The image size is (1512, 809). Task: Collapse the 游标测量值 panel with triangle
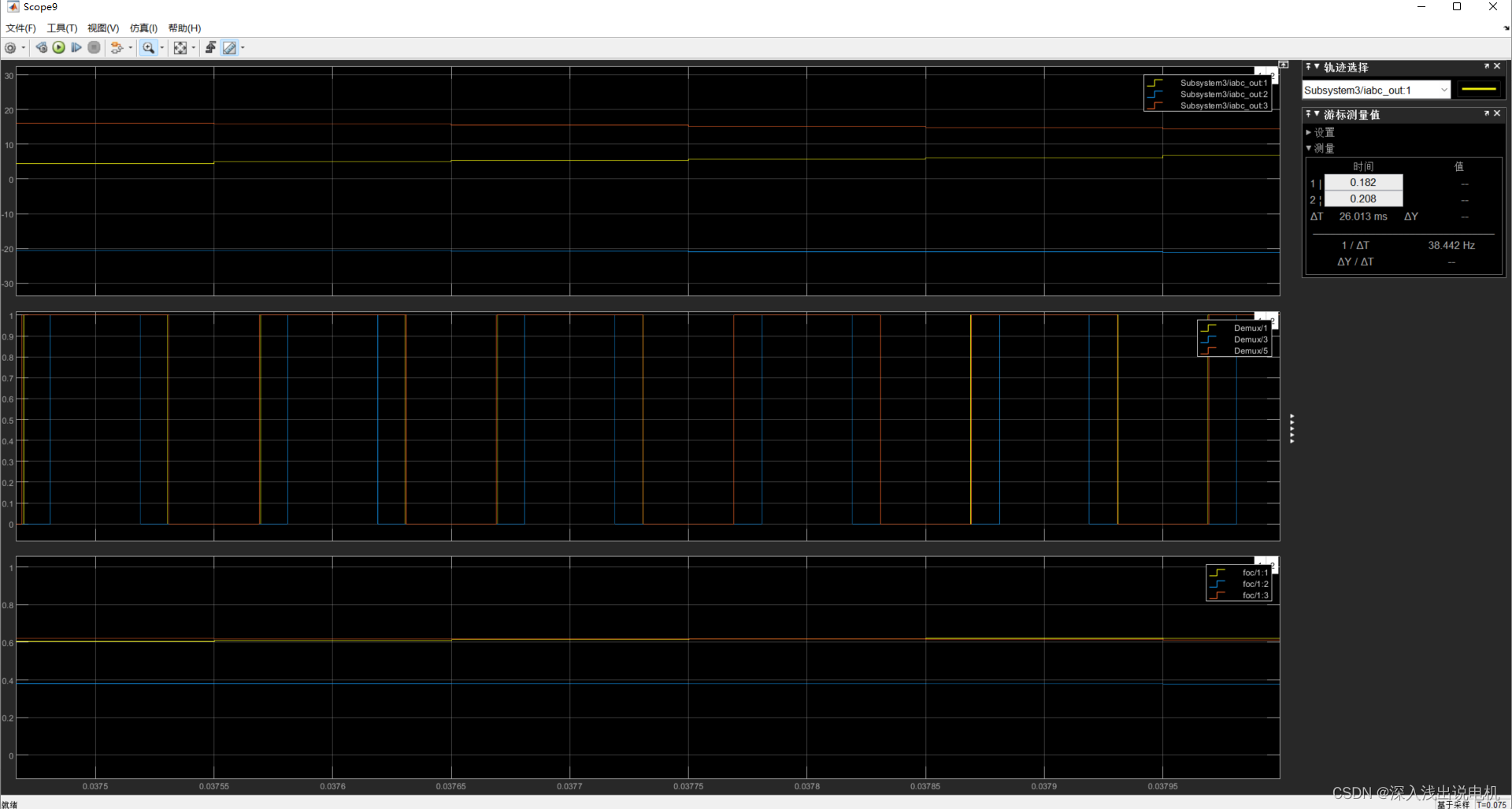[1317, 114]
